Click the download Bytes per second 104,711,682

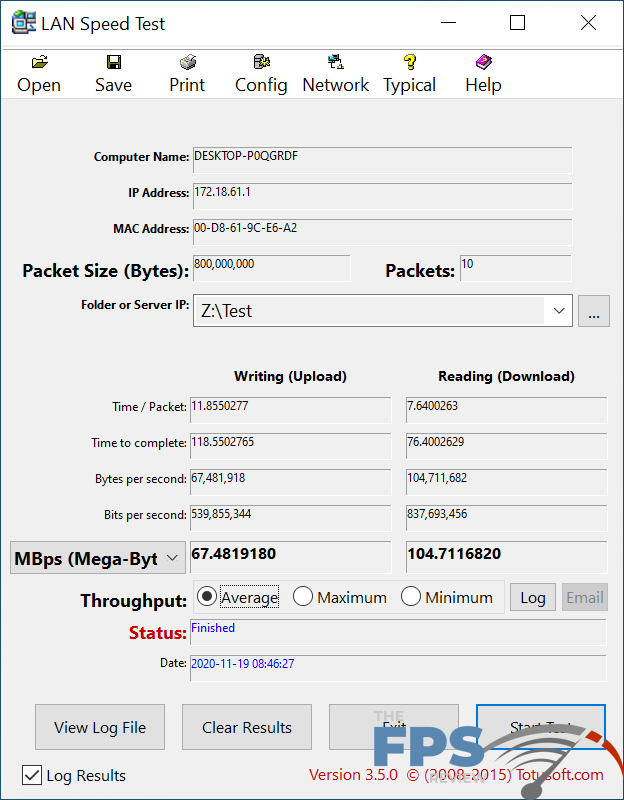point(507,482)
